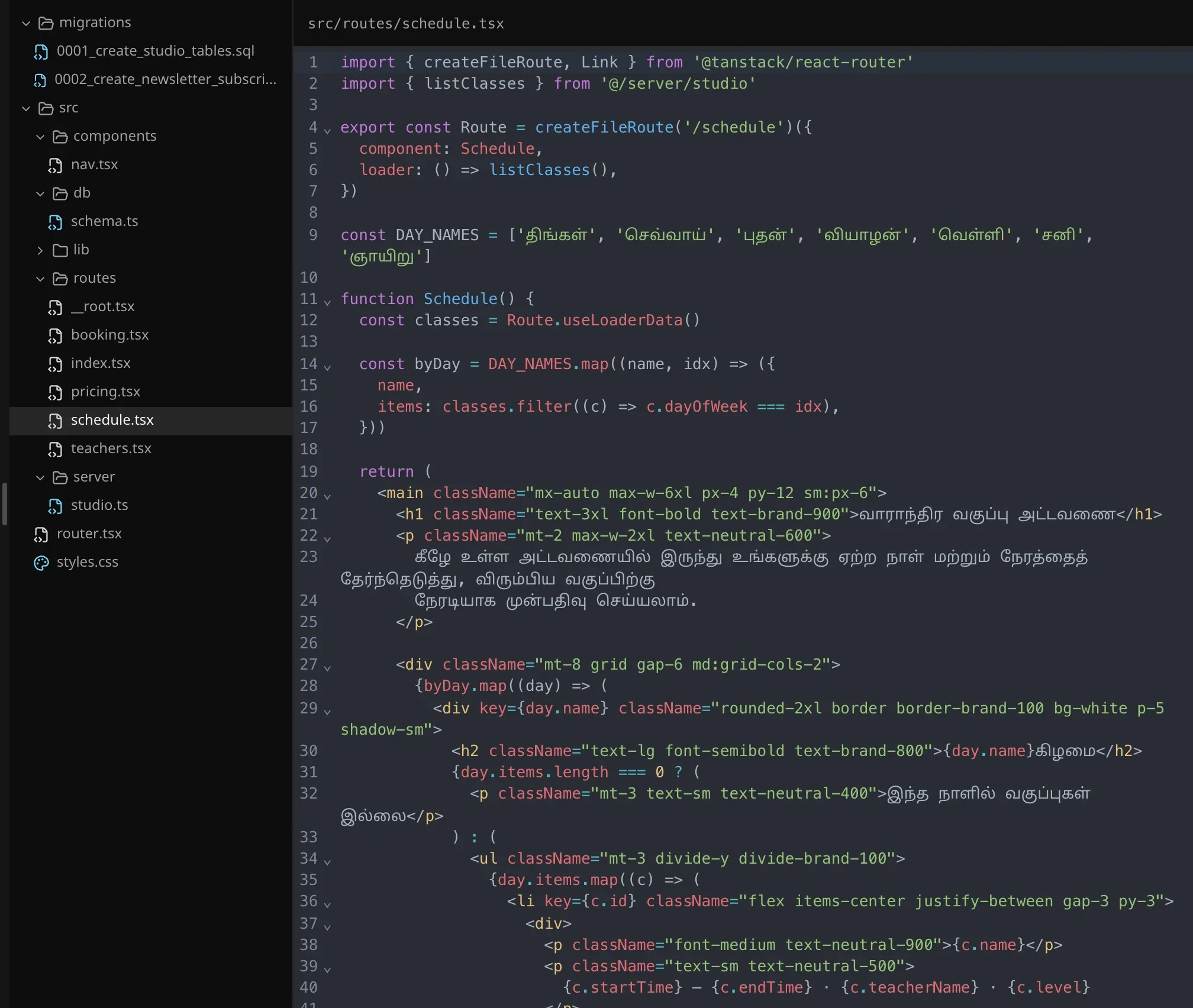The height and width of the screenshot is (1008, 1193).
Task: Collapse the migrations folder chevron
Action: 26,23
